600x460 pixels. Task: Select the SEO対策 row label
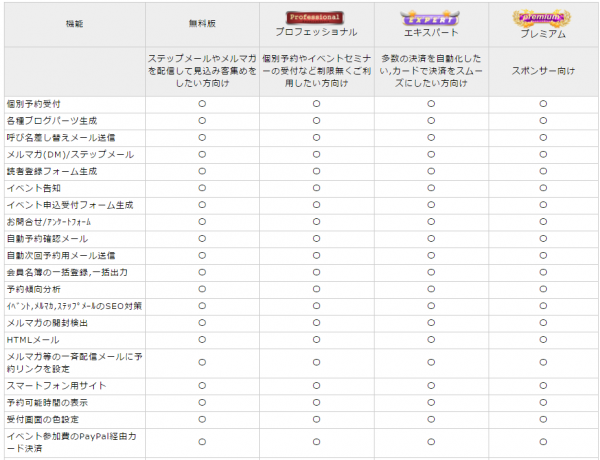click(74, 306)
